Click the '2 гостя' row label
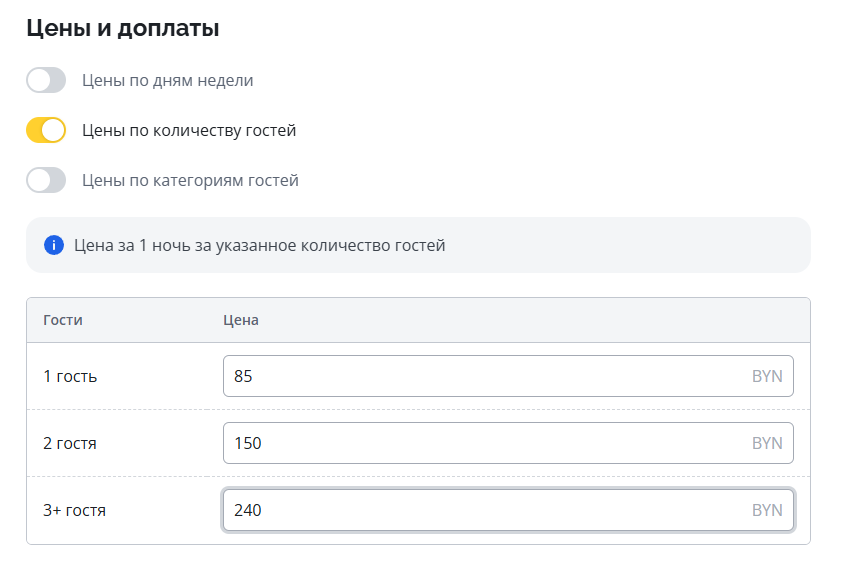Screen dimensions: 845x569 coord(71,443)
